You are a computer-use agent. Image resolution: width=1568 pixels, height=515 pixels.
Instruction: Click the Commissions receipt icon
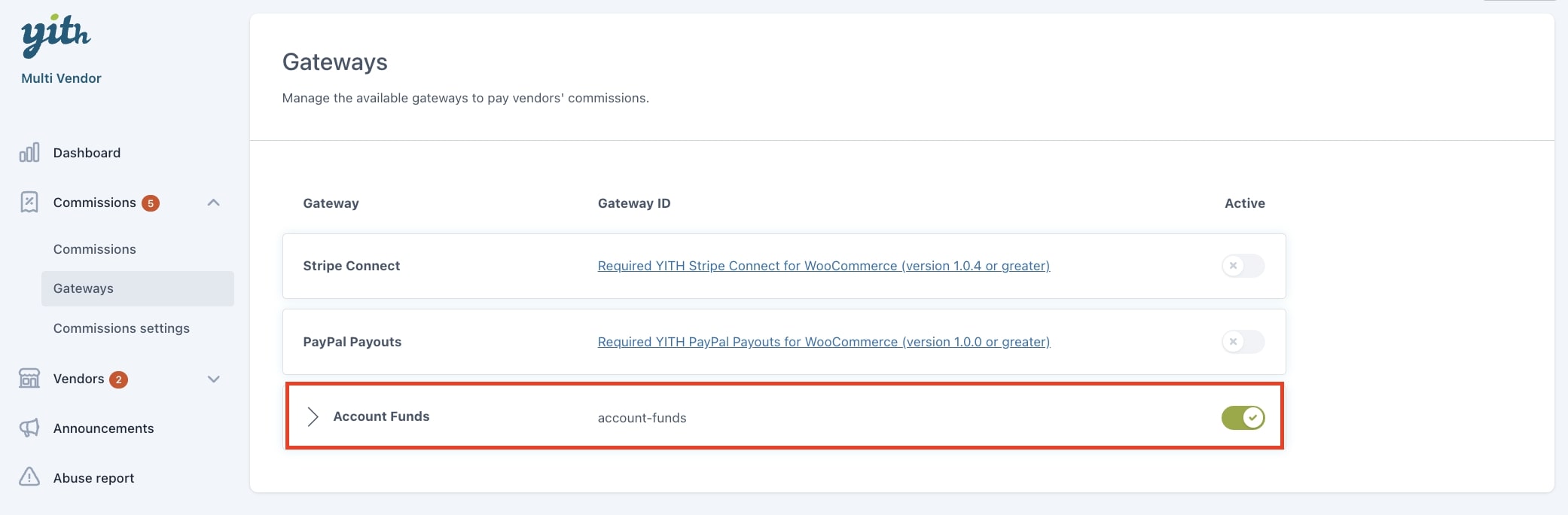tap(29, 202)
